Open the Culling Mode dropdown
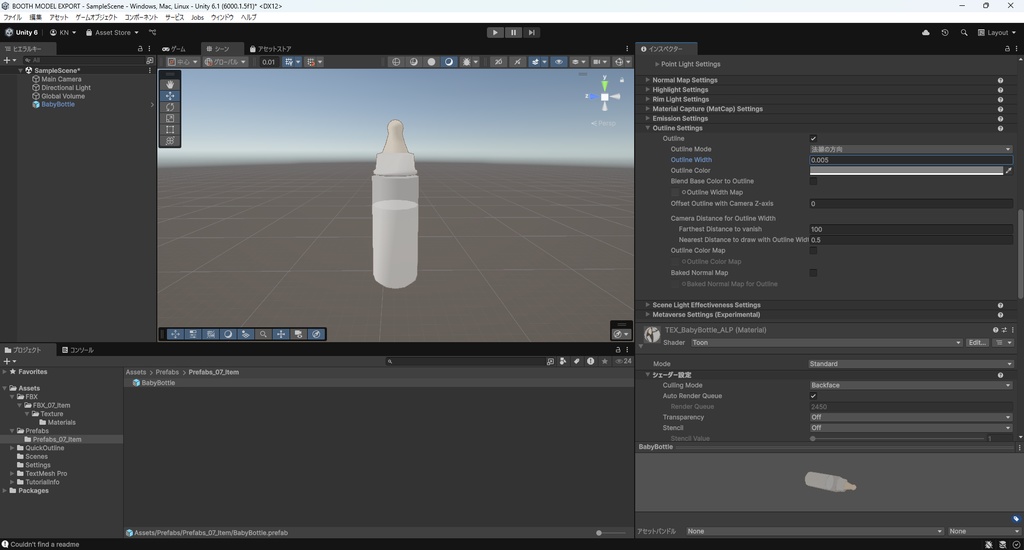 [x=911, y=385]
